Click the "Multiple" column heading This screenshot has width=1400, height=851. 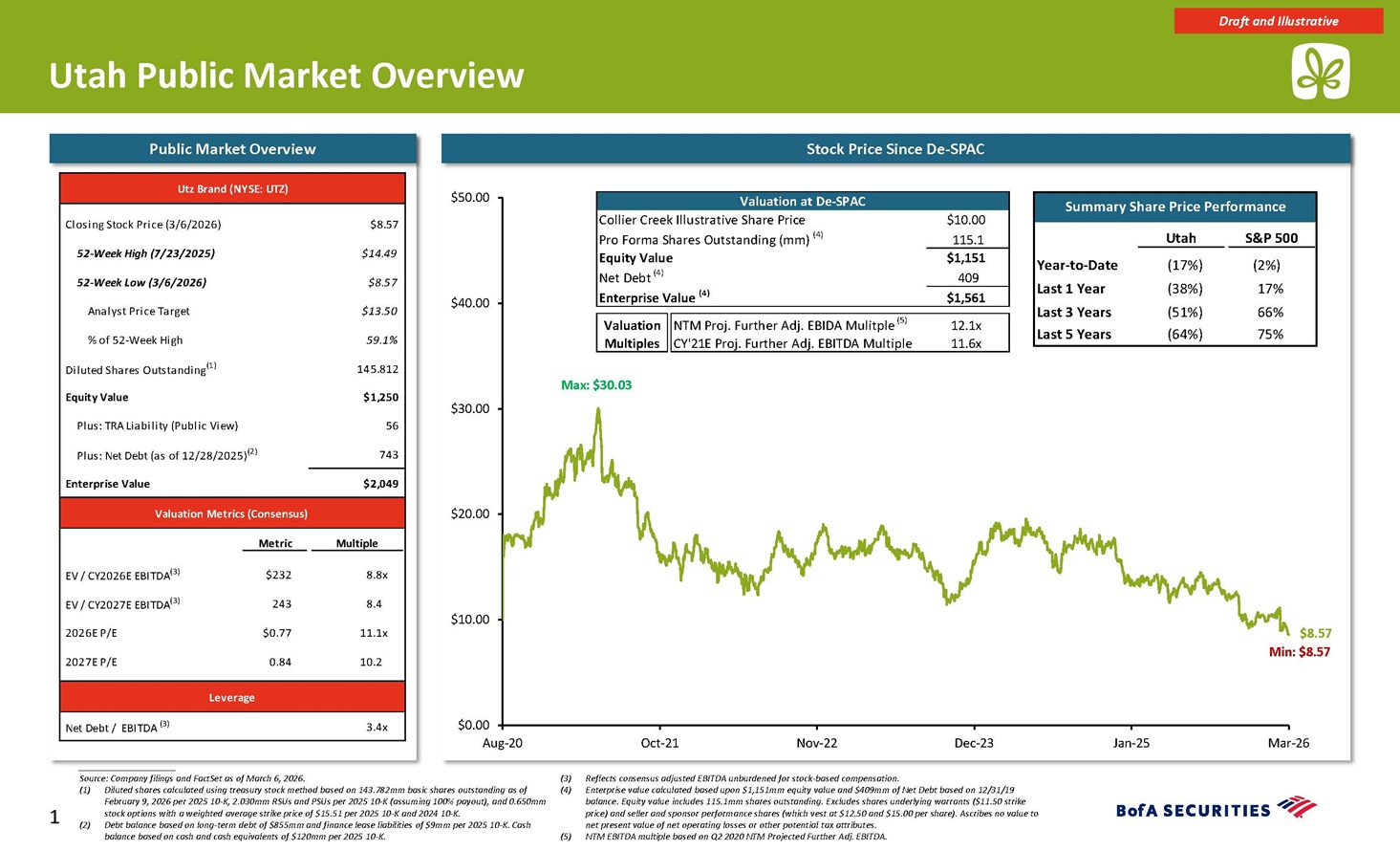tap(357, 543)
